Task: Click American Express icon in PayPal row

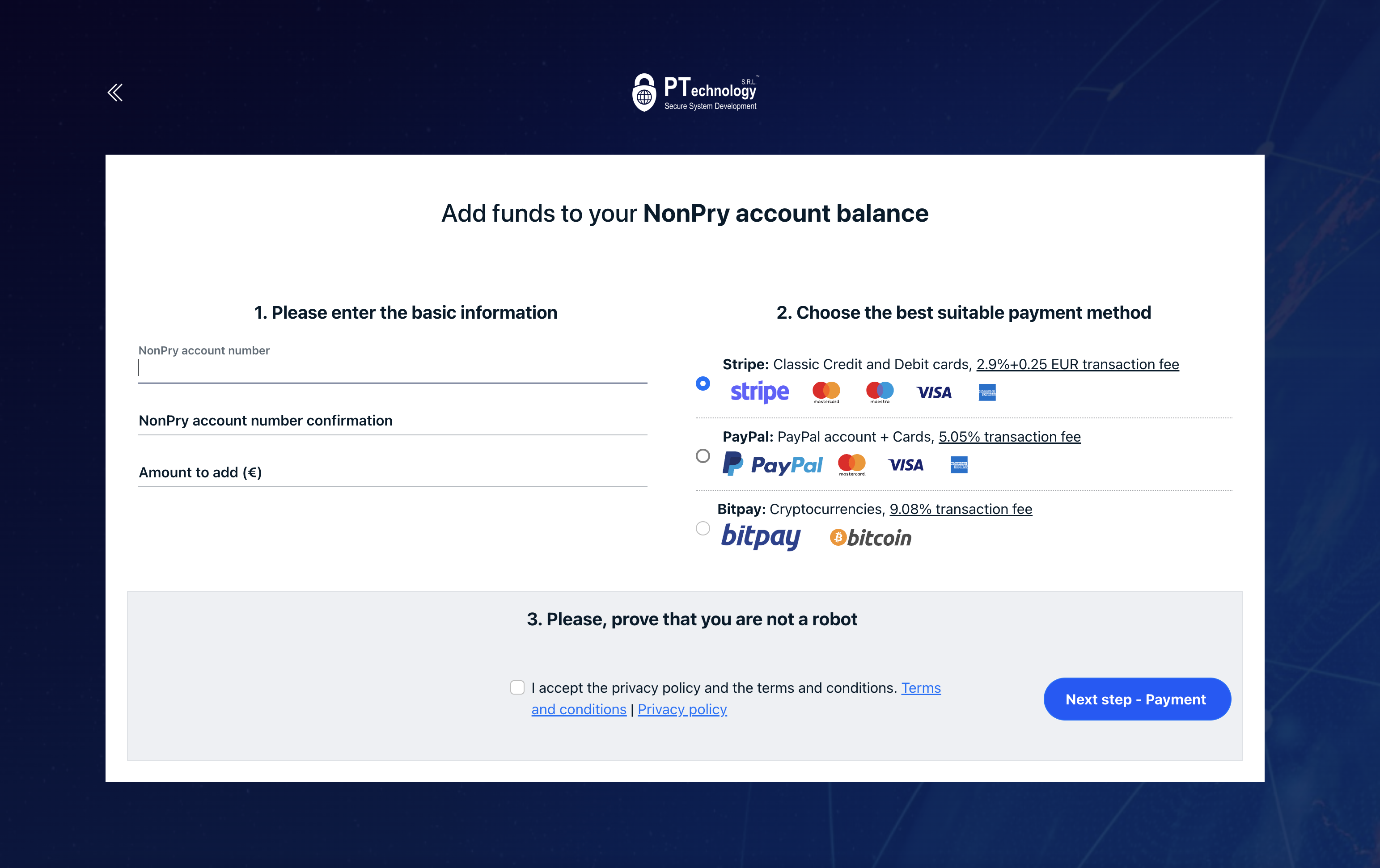Action: point(959,465)
